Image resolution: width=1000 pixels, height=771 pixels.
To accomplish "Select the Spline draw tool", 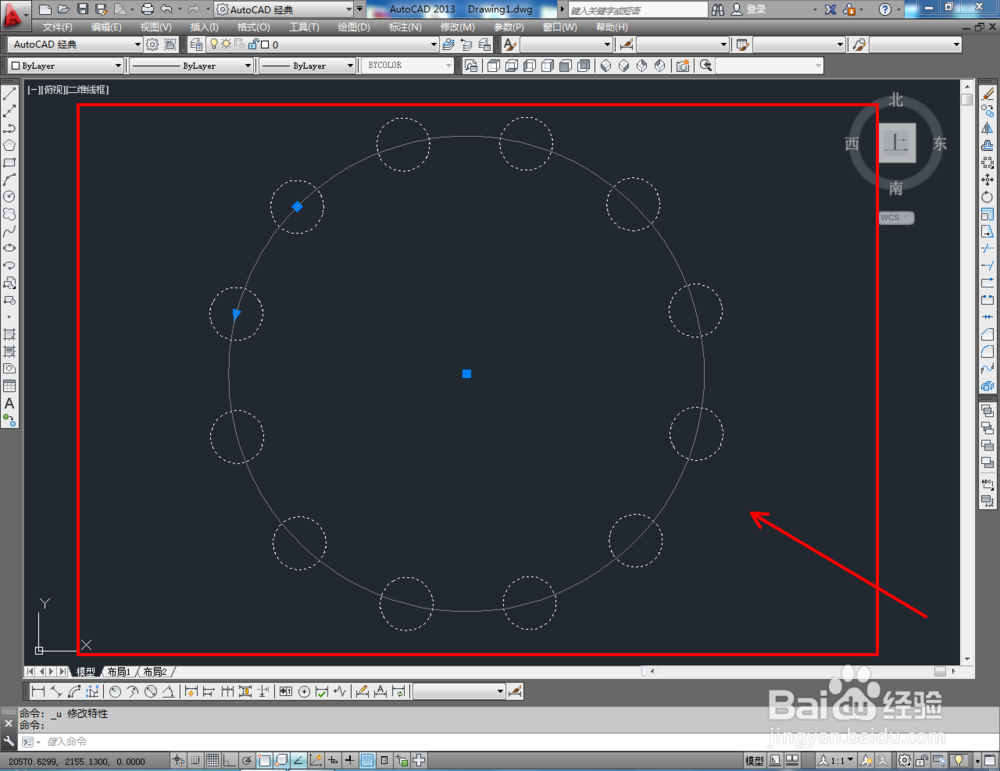I will click(x=10, y=231).
